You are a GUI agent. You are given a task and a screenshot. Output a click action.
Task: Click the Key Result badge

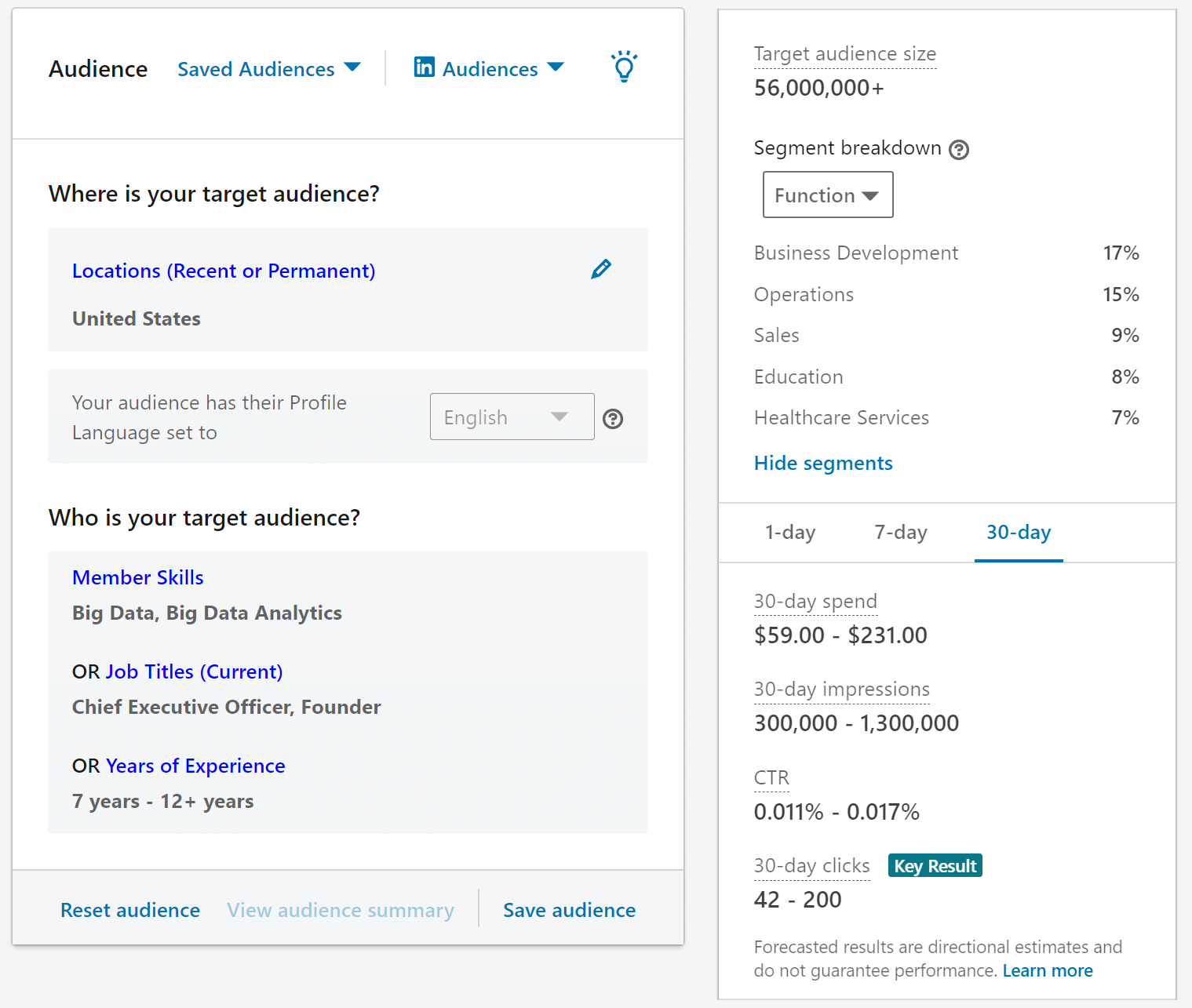point(935,865)
